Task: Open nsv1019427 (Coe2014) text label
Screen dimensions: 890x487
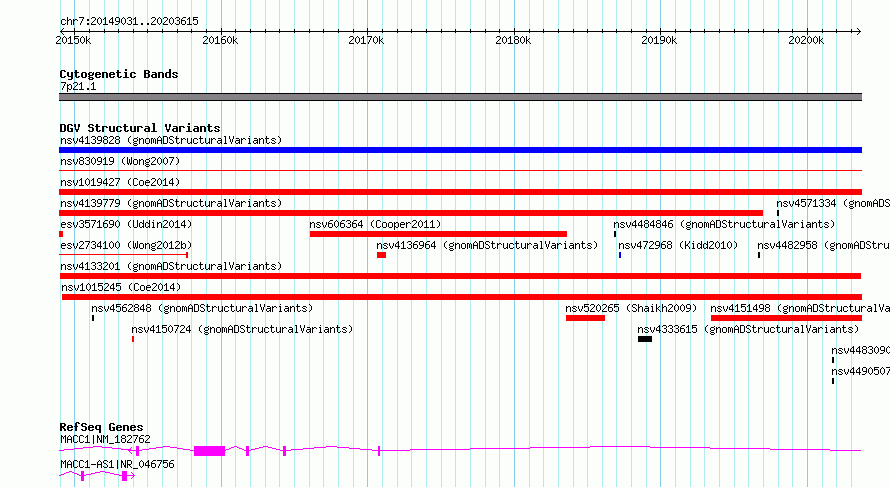Action: [120, 182]
